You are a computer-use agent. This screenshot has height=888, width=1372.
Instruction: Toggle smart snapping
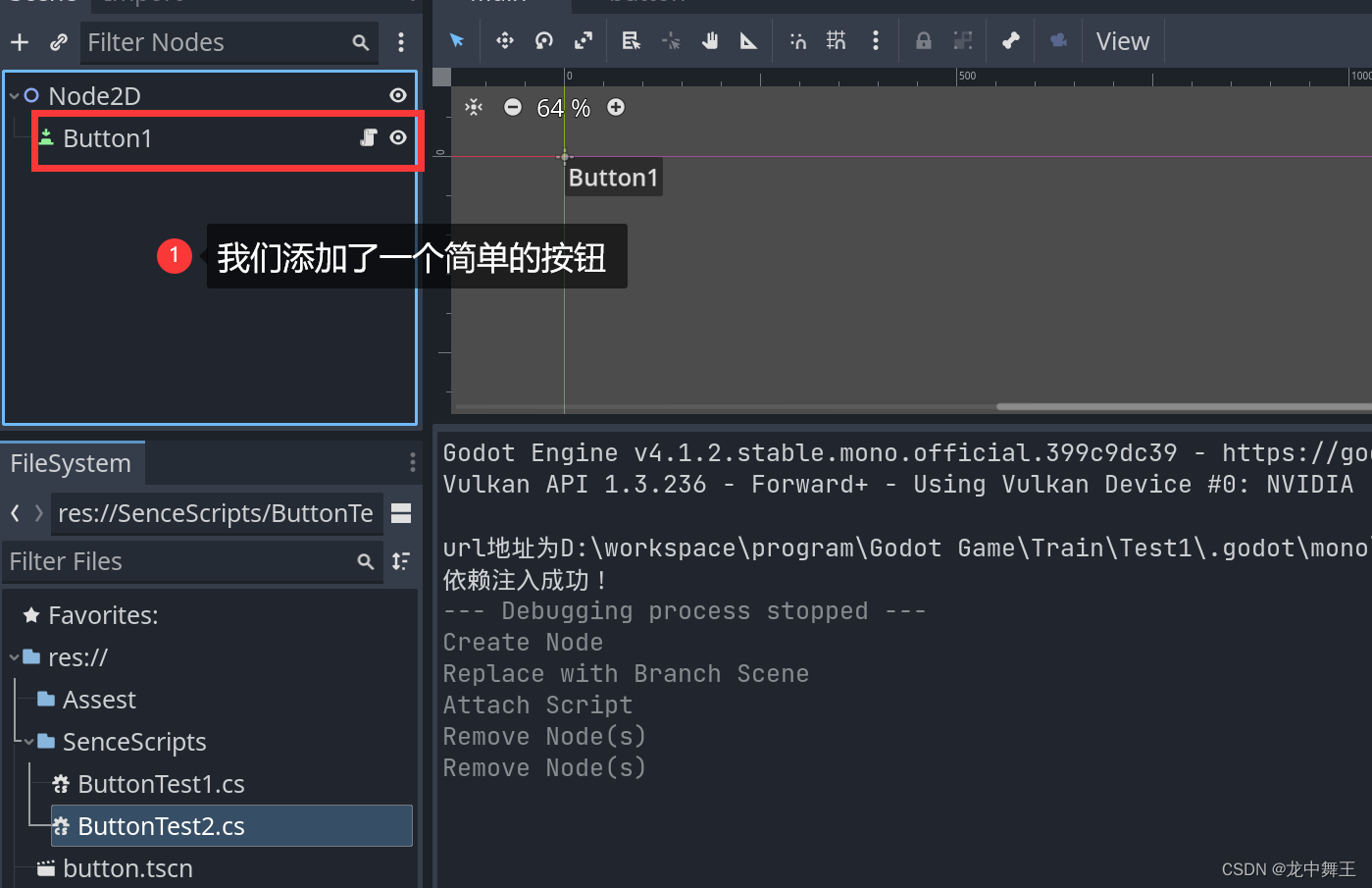pos(797,40)
